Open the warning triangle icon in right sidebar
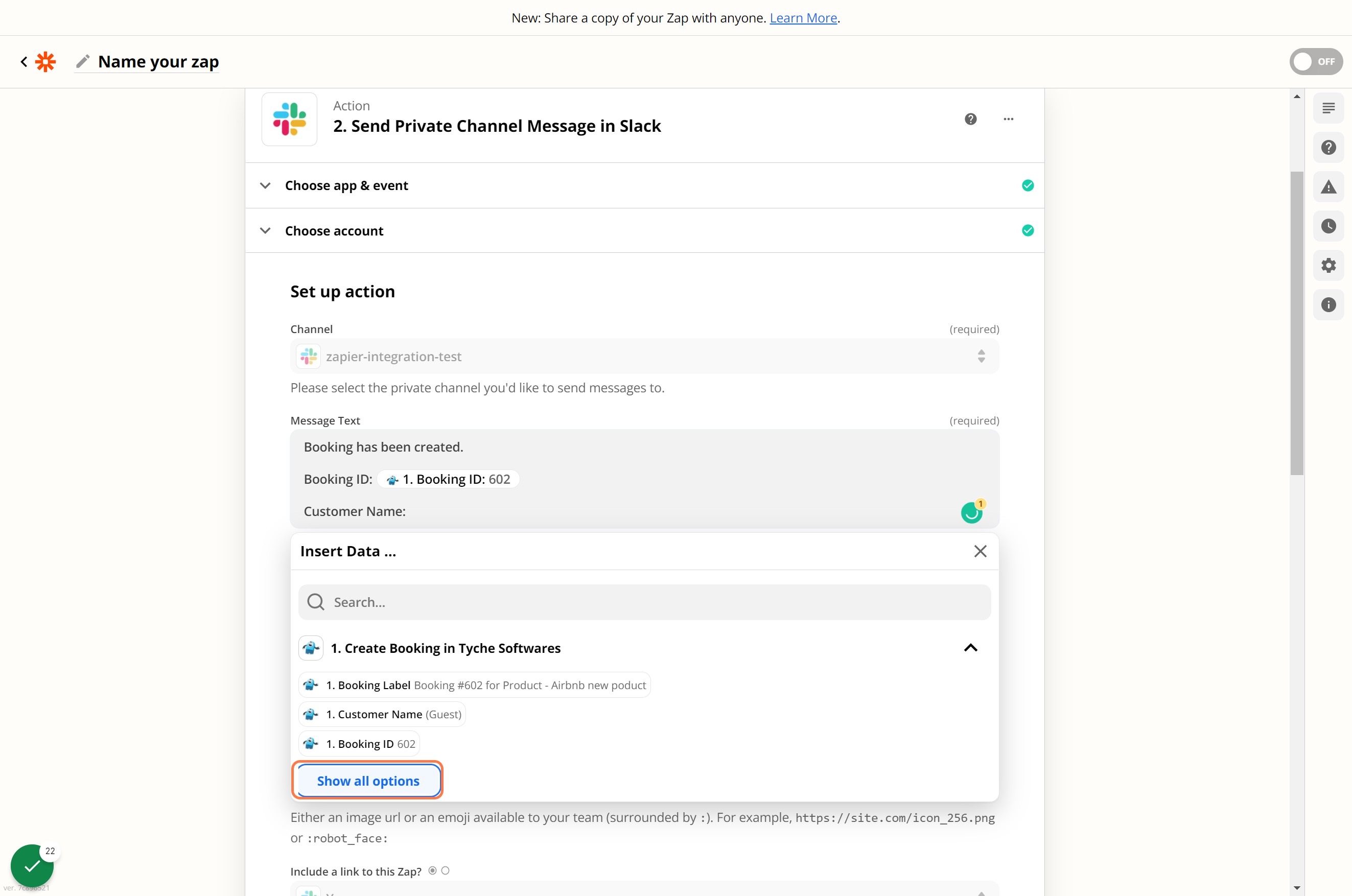Screen dimensions: 1352x896 1328,187
